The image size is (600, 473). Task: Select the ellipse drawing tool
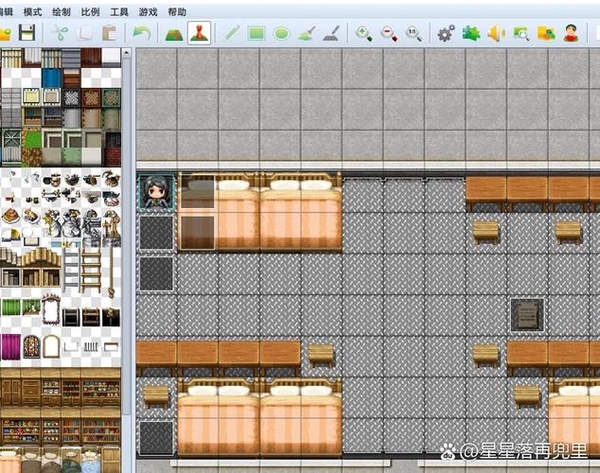coord(282,34)
